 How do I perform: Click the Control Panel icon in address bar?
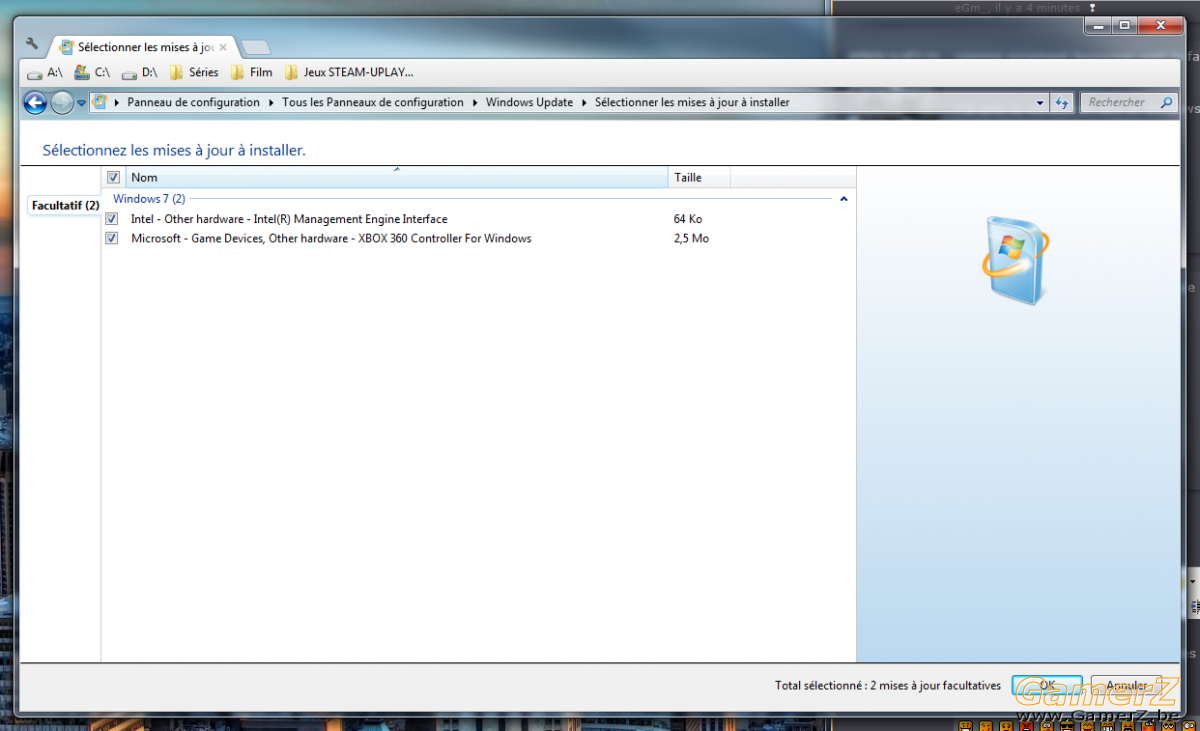100,102
